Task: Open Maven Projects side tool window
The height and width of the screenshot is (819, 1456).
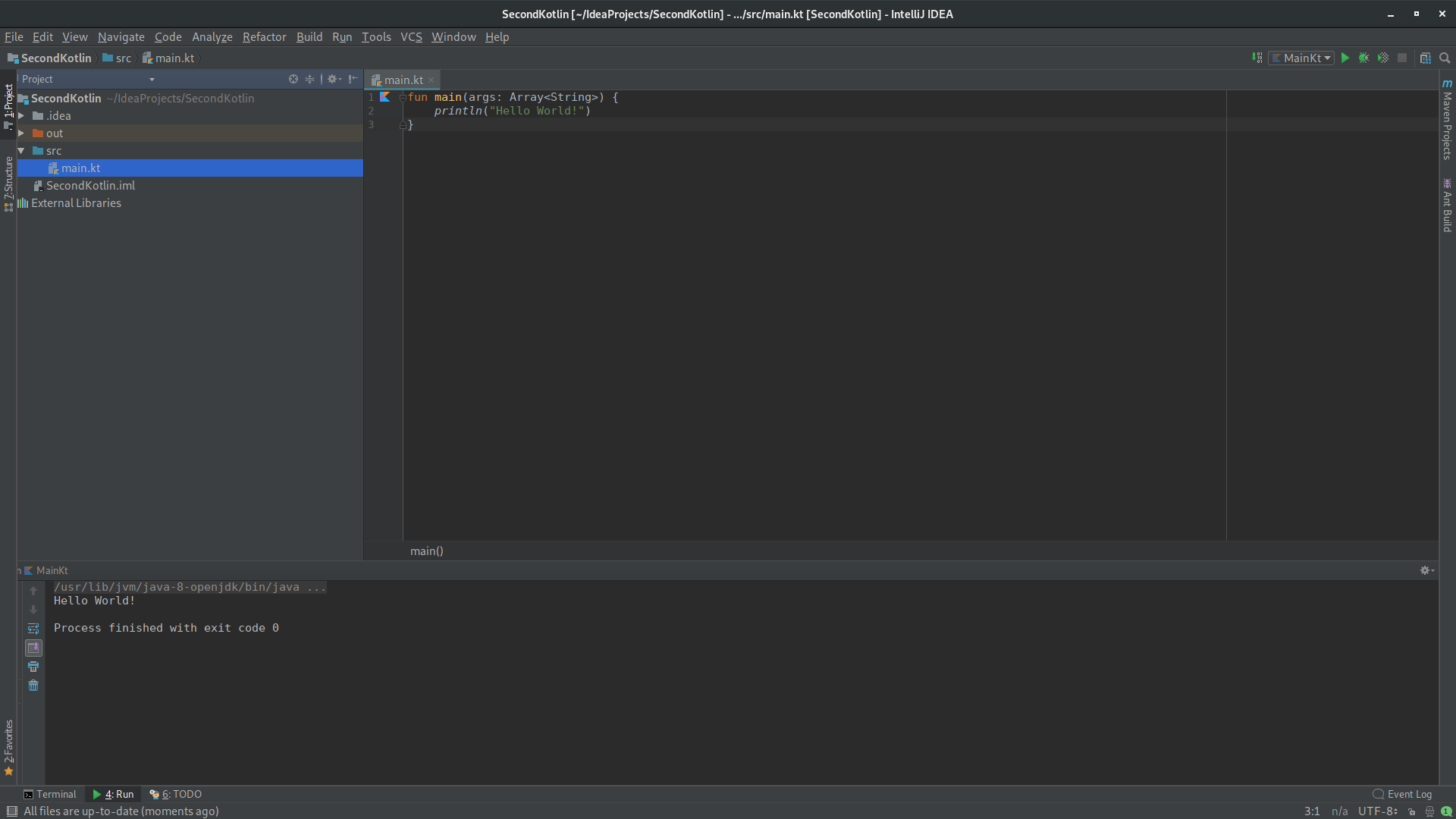Action: (1448, 119)
